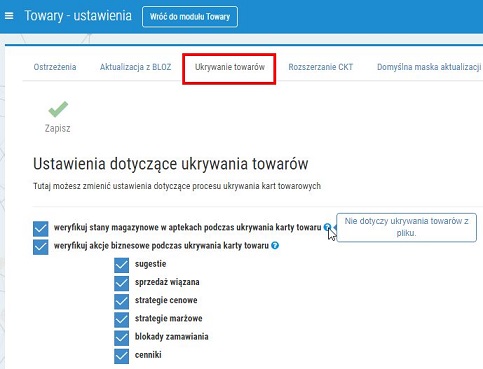The height and width of the screenshot is (369, 483).
Task: Toggle blokady zamawiania checkbox
Action: point(121,338)
